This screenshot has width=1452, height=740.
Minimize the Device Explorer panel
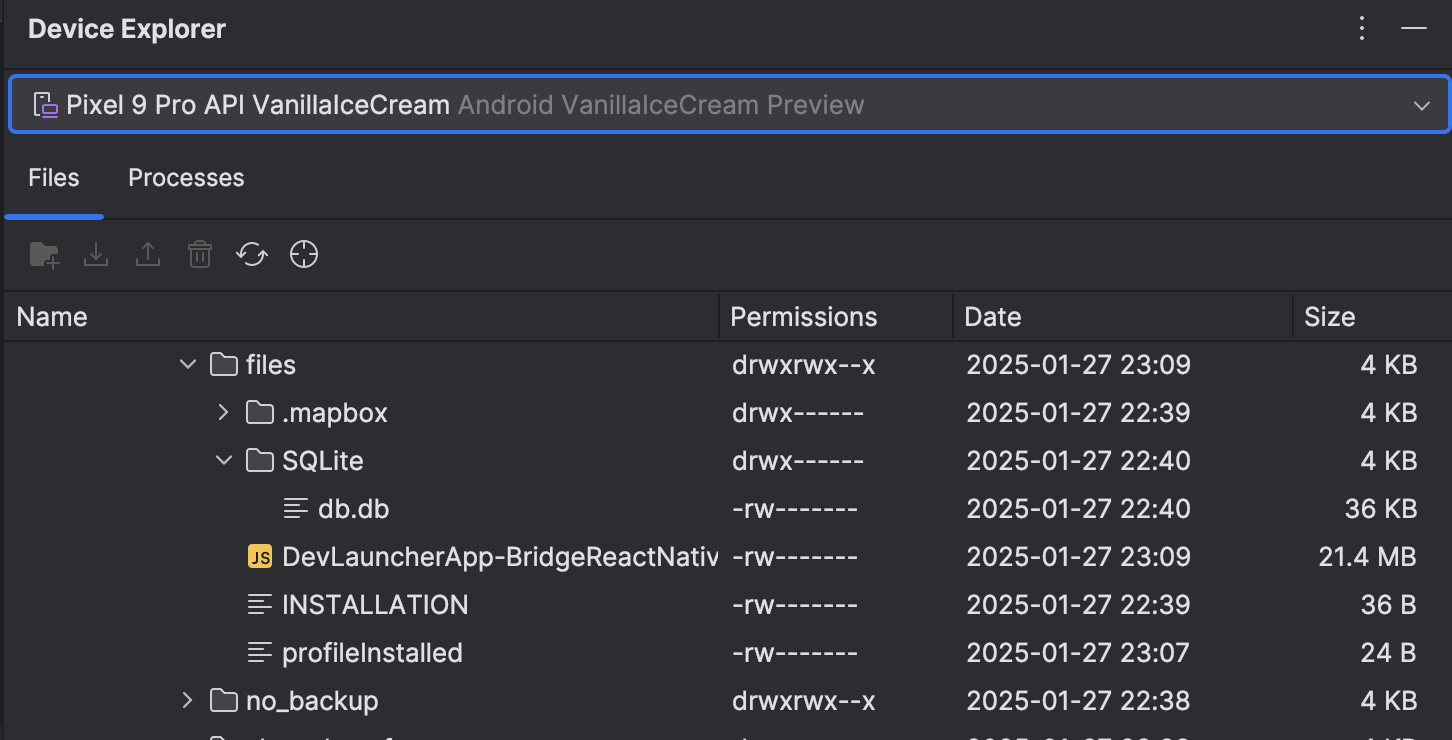tap(1414, 29)
